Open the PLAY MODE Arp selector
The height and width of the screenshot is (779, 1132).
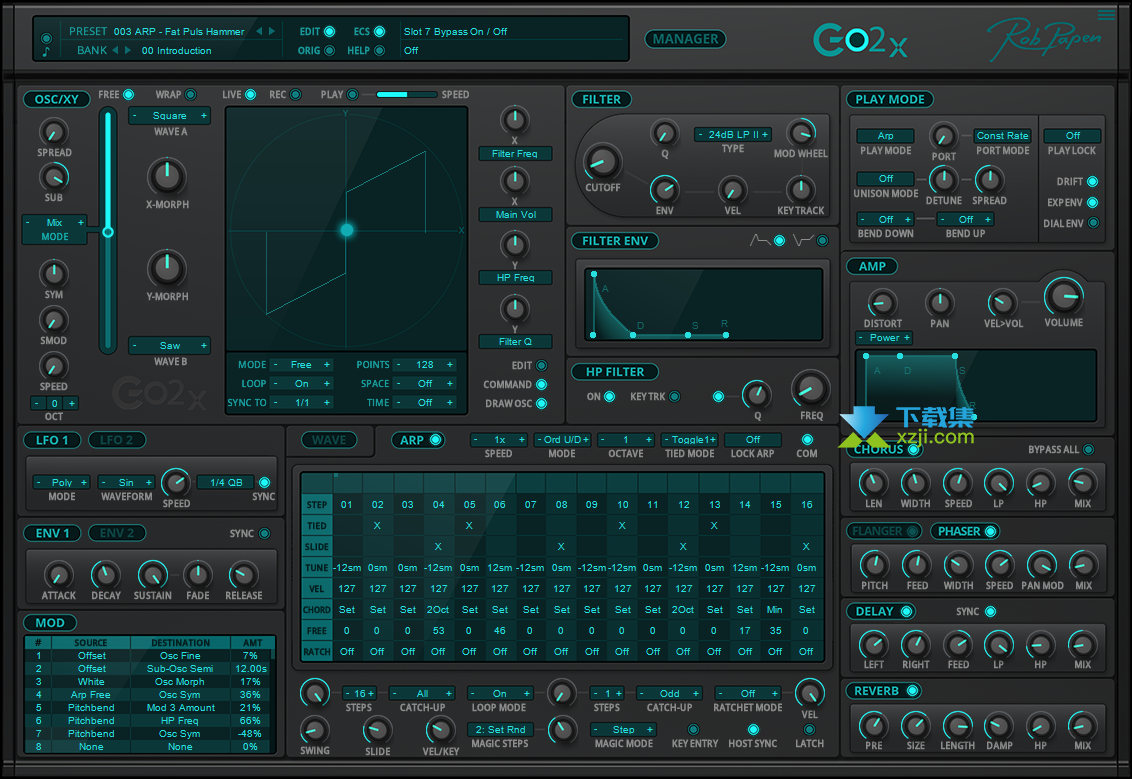885,136
